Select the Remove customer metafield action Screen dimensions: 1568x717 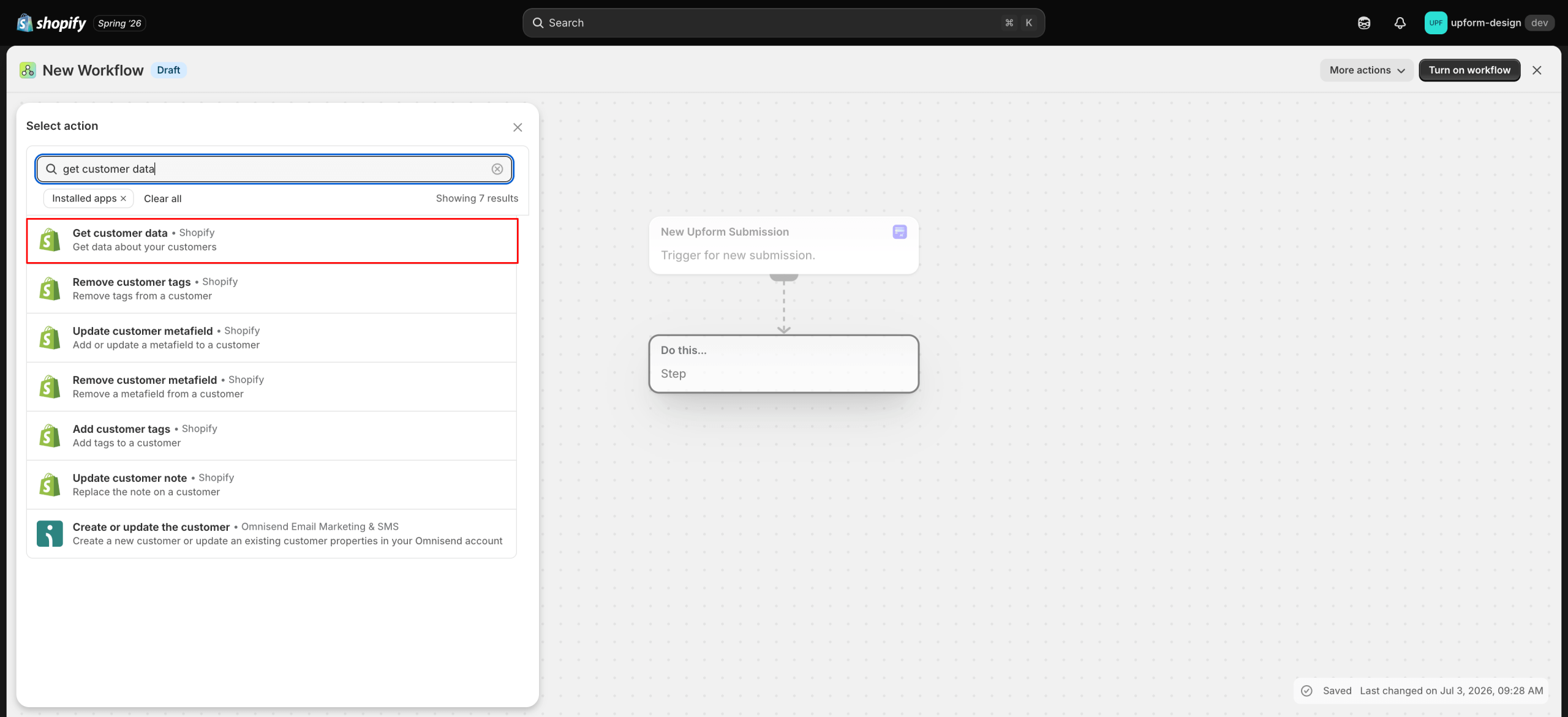tap(271, 386)
